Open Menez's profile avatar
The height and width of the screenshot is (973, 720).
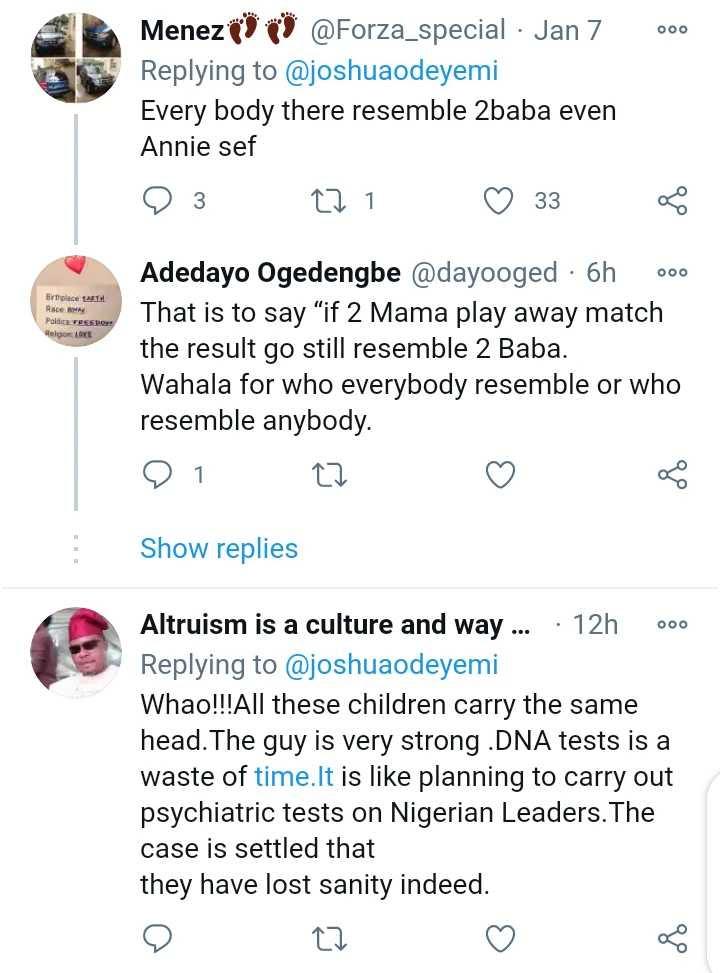click(76, 58)
